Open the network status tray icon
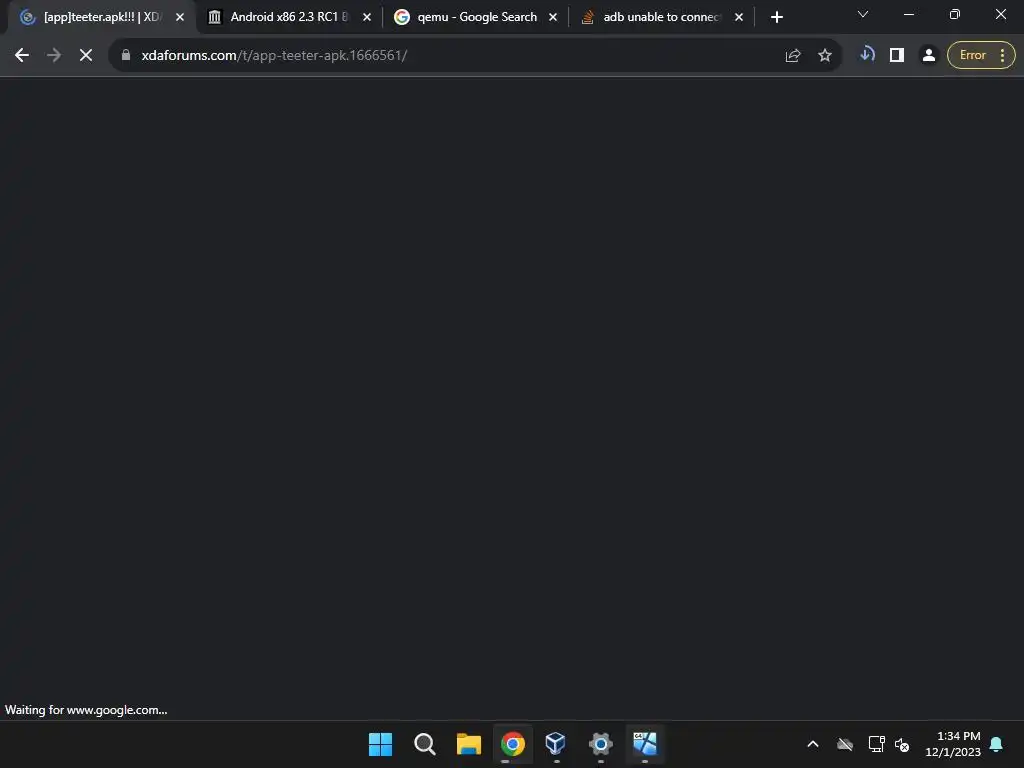This screenshot has width=1024, height=768. (876, 744)
